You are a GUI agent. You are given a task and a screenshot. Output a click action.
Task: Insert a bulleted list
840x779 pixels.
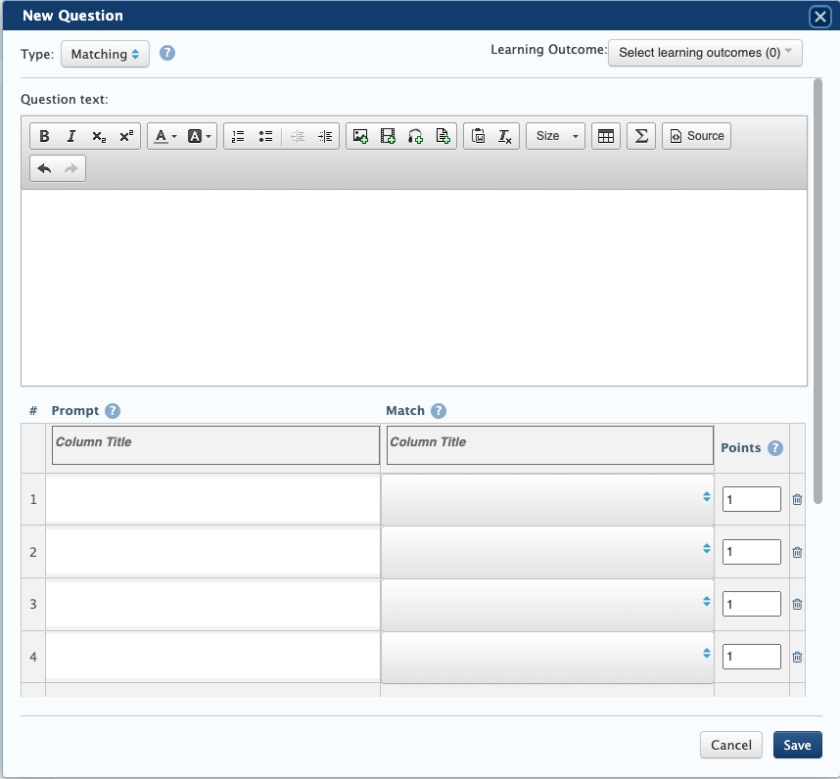coord(265,137)
